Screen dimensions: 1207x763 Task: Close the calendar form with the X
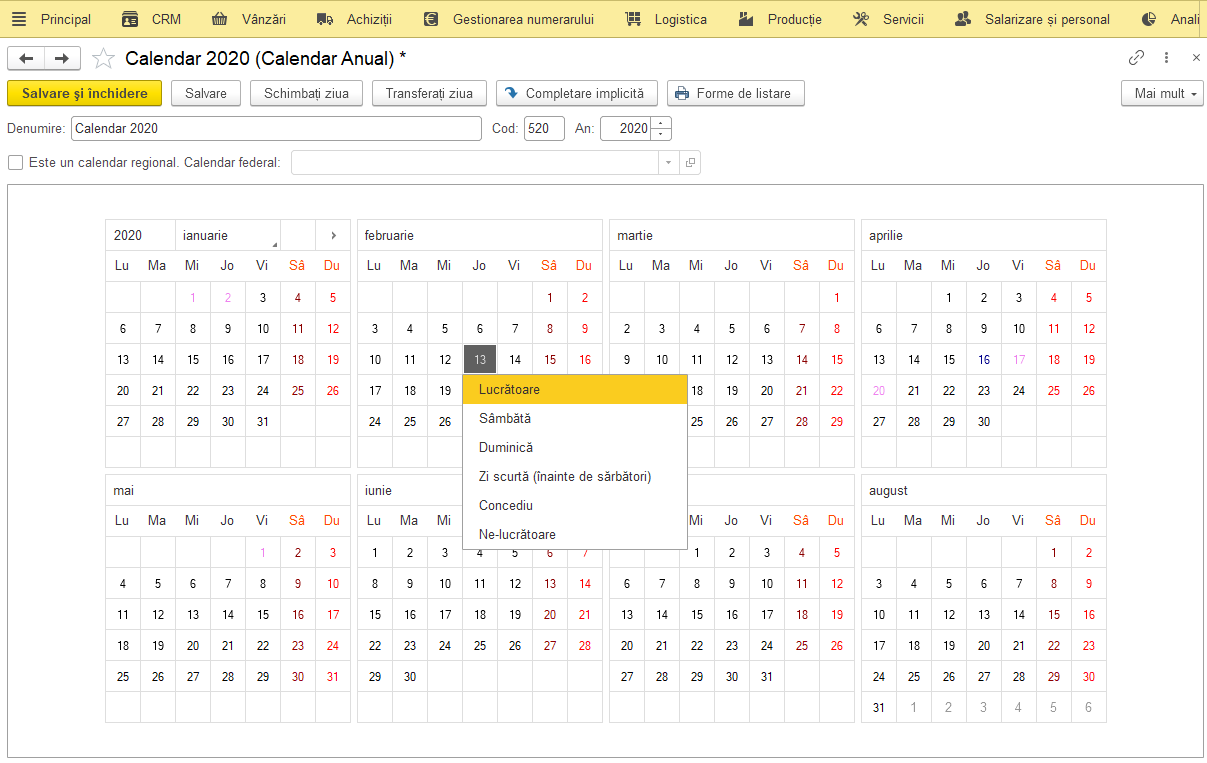(1196, 58)
